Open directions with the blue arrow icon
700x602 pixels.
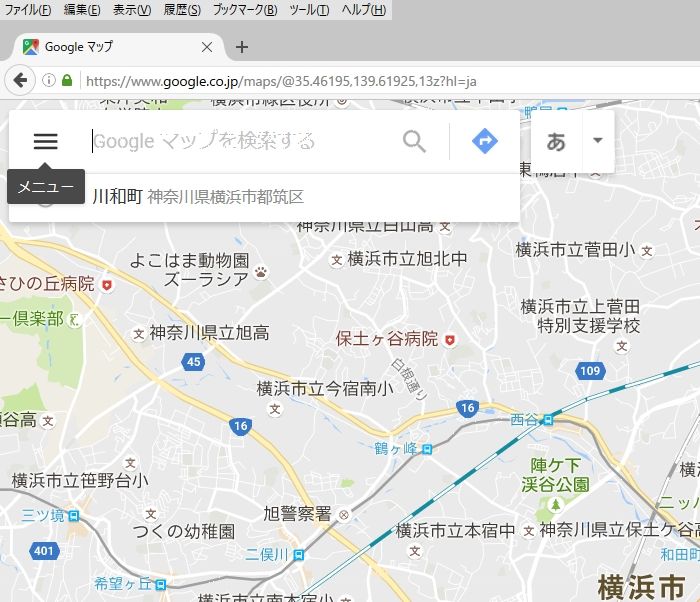[x=485, y=141]
